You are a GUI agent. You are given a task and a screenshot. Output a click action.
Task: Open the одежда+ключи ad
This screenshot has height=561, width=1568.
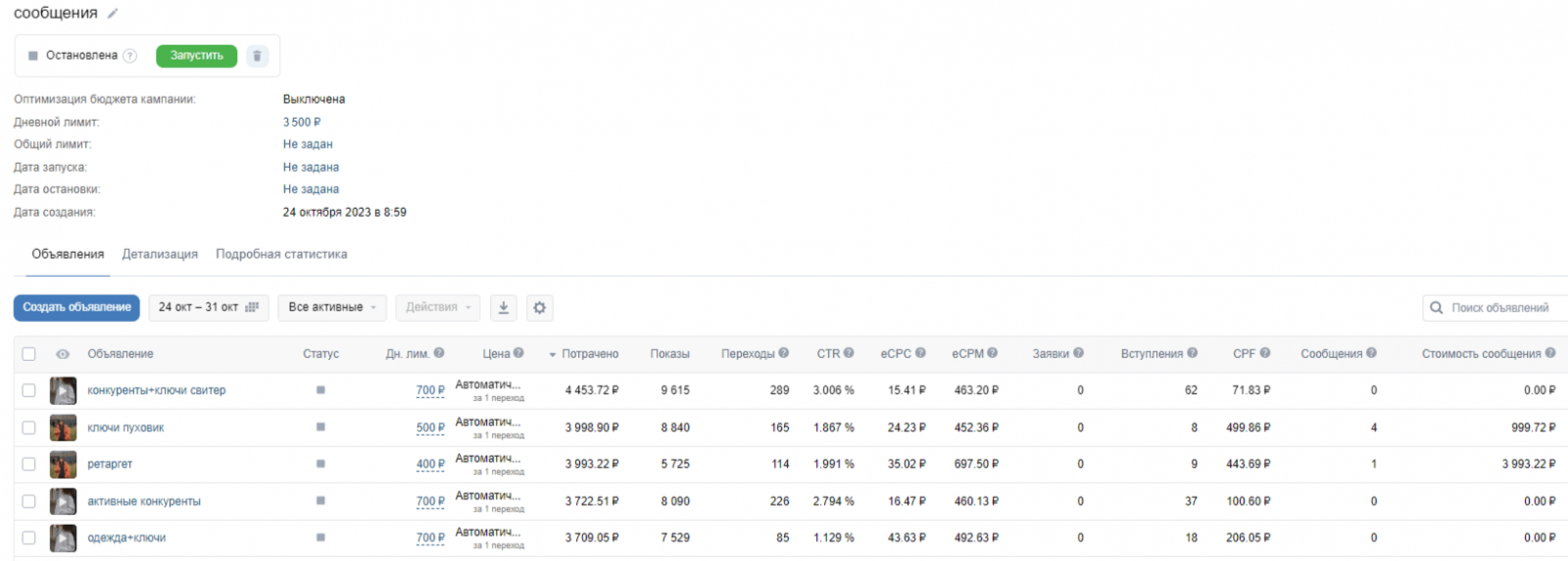tap(126, 537)
